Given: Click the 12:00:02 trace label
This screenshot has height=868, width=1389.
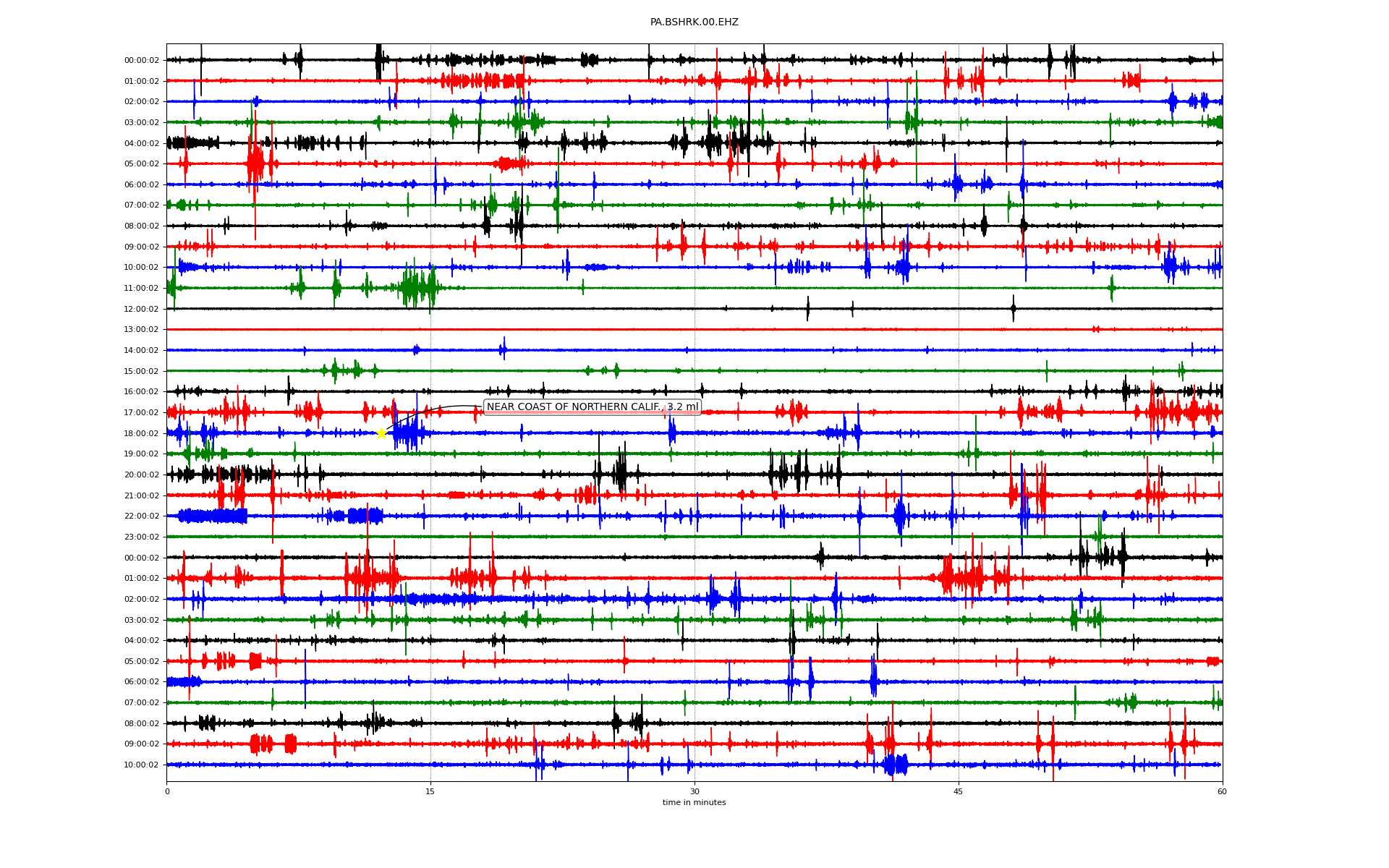Looking at the screenshot, I should [x=141, y=310].
